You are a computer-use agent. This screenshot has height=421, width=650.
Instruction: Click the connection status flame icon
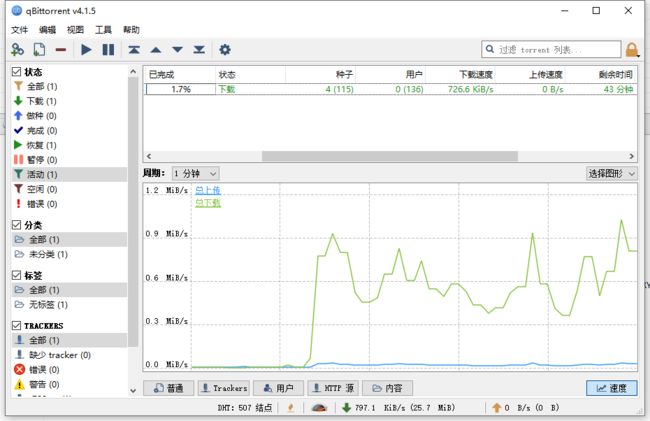click(291, 408)
